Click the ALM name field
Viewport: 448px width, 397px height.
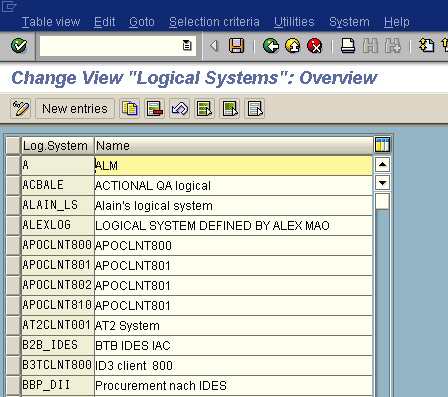click(233, 165)
